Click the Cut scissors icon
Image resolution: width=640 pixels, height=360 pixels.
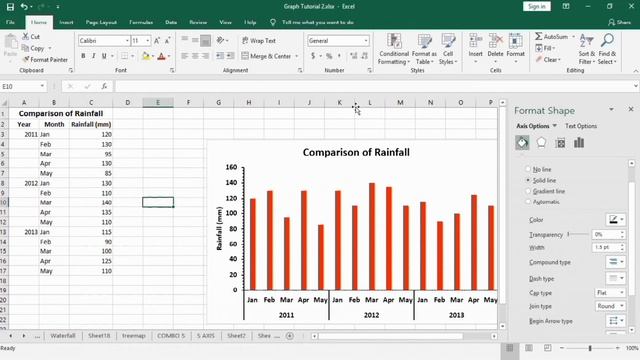click(x=26, y=36)
